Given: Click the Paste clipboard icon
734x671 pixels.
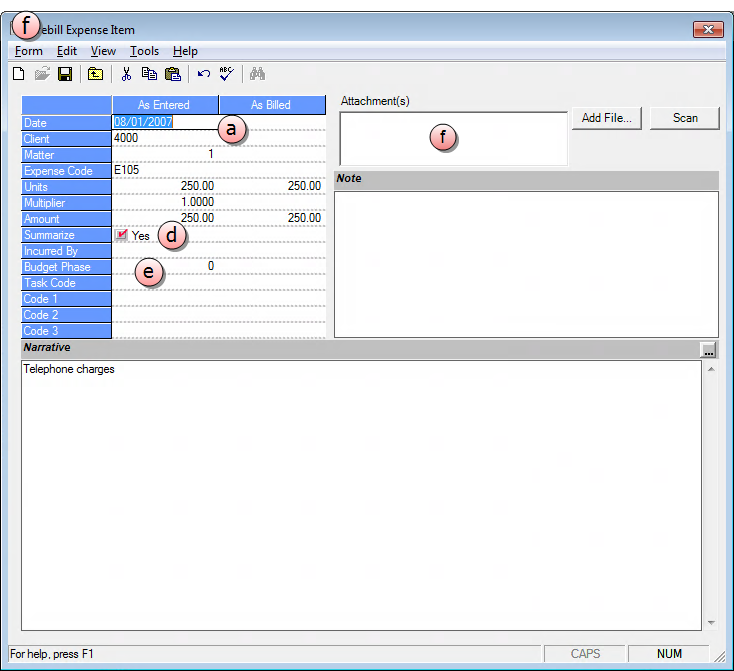Looking at the screenshot, I should (172, 74).
